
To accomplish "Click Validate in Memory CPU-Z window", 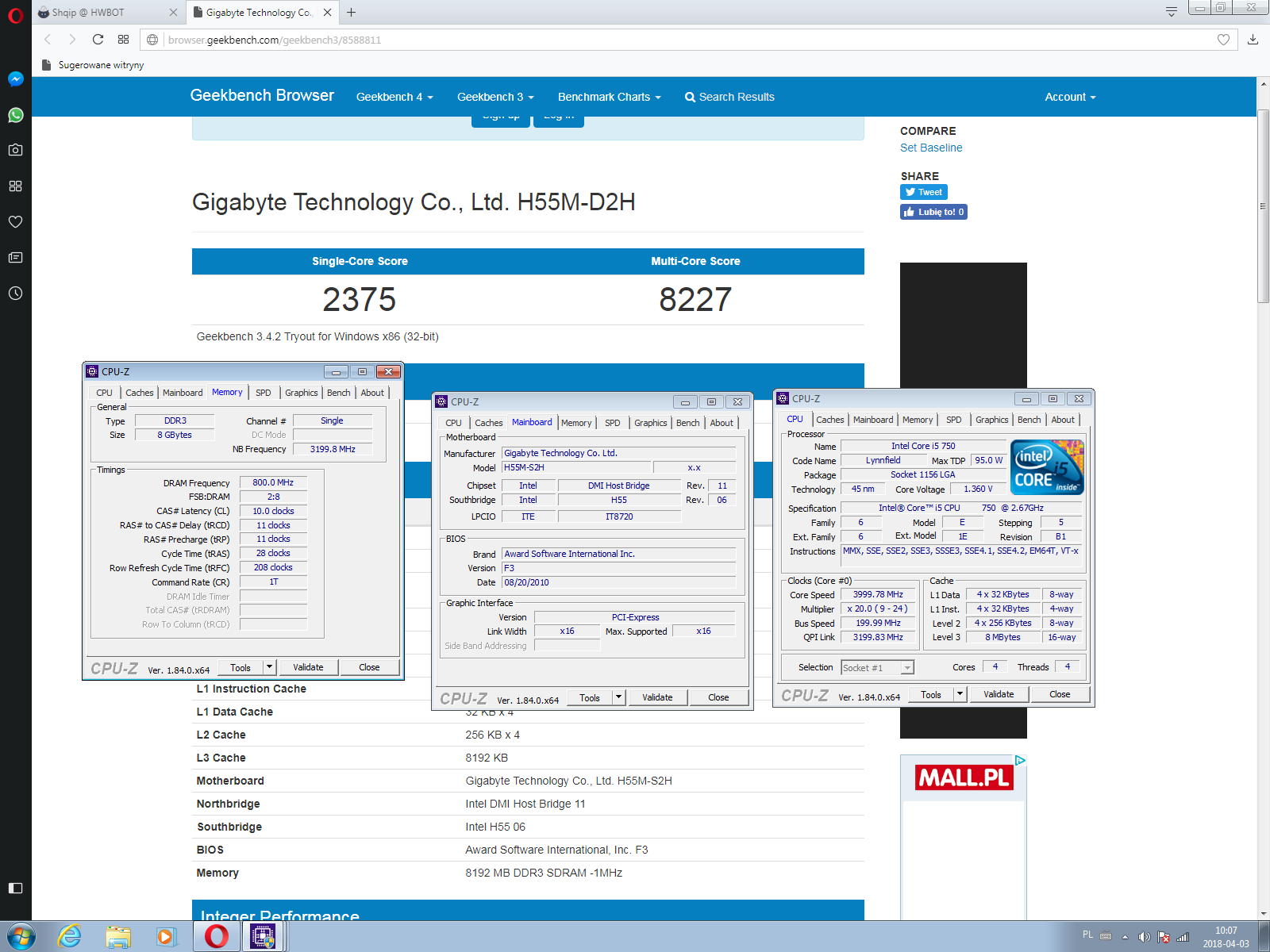I will pyautogui.click(x=308, y=667).
